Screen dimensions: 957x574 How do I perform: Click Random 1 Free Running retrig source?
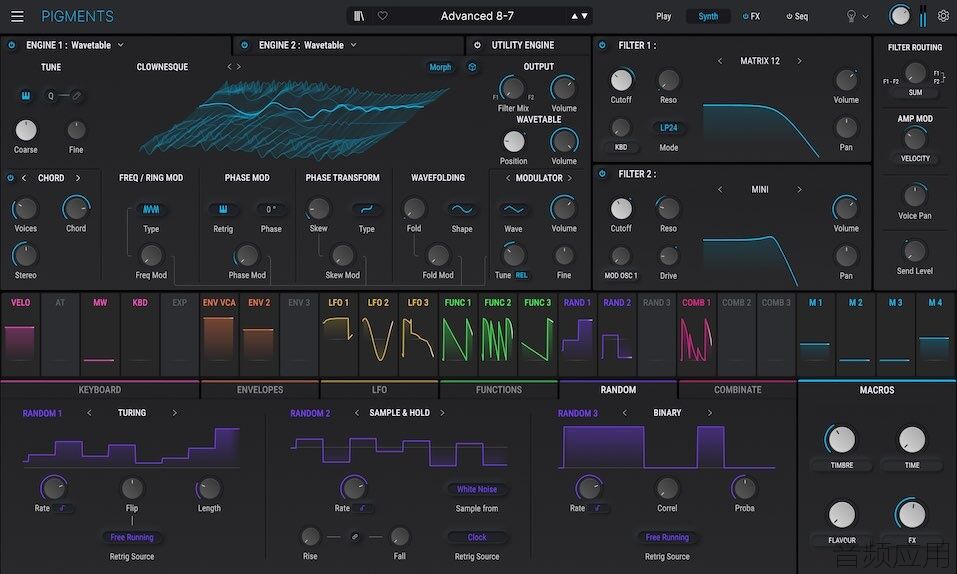coord(132,537)
